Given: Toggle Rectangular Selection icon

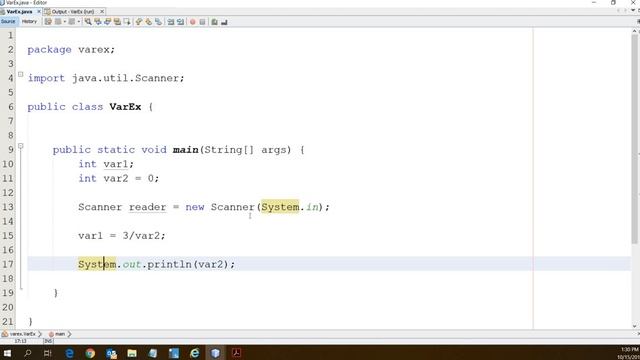Looking at the screenshot, I should coord(127,22).
